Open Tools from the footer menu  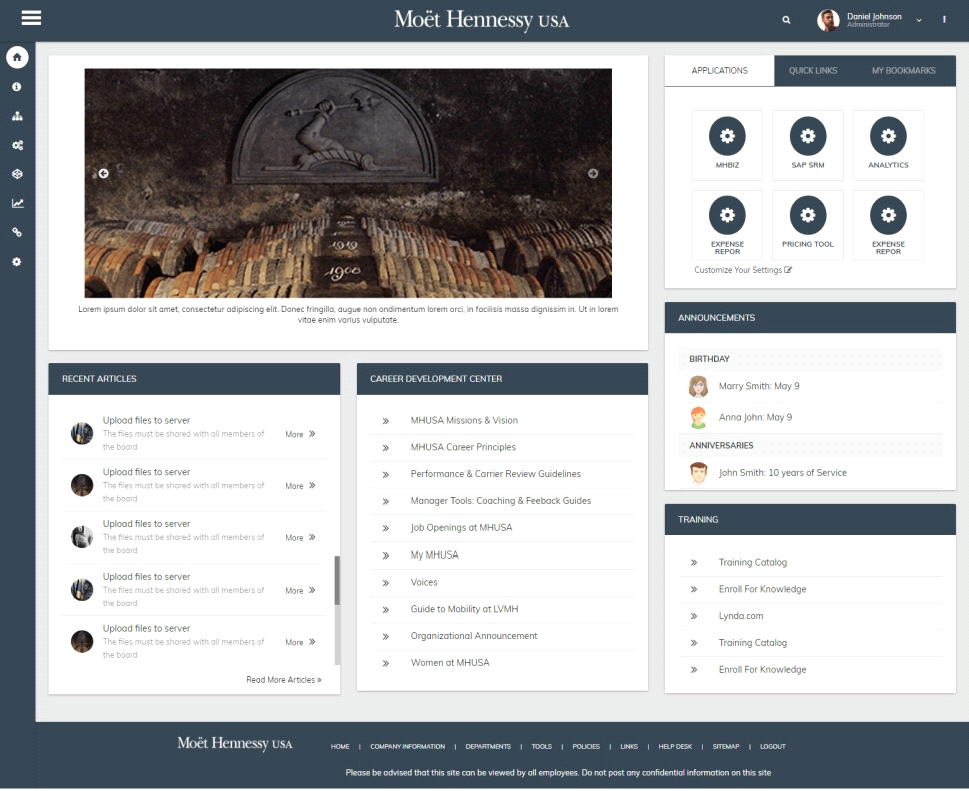pos(541,747)
